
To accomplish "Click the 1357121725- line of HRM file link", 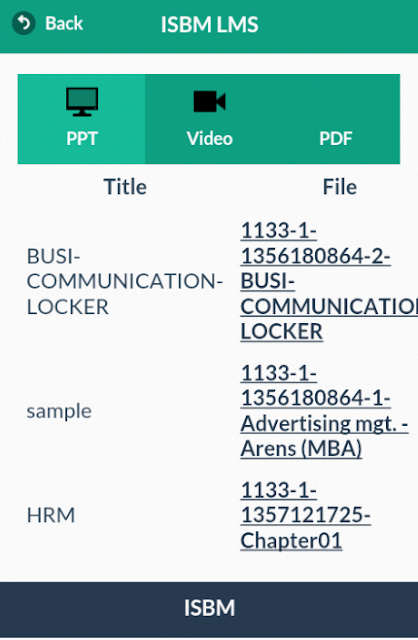I will (x=305, y=515).
